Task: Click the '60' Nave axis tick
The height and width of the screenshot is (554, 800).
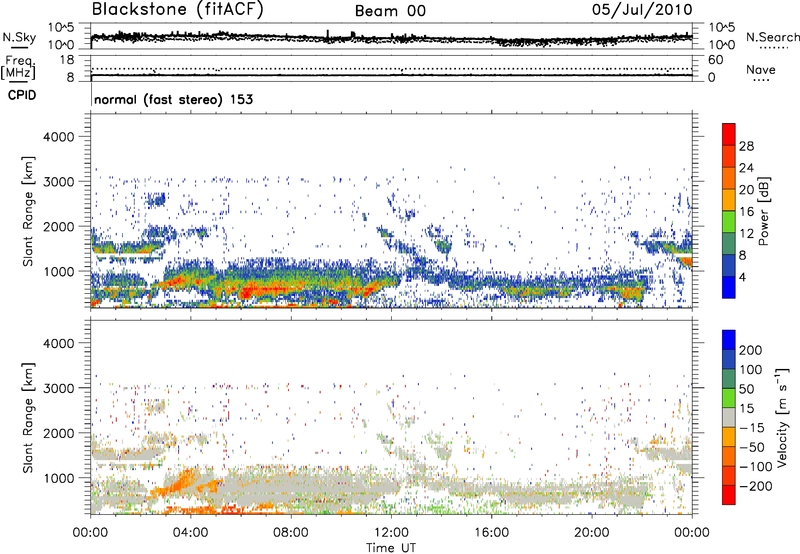Action: (x=715, y=60)
